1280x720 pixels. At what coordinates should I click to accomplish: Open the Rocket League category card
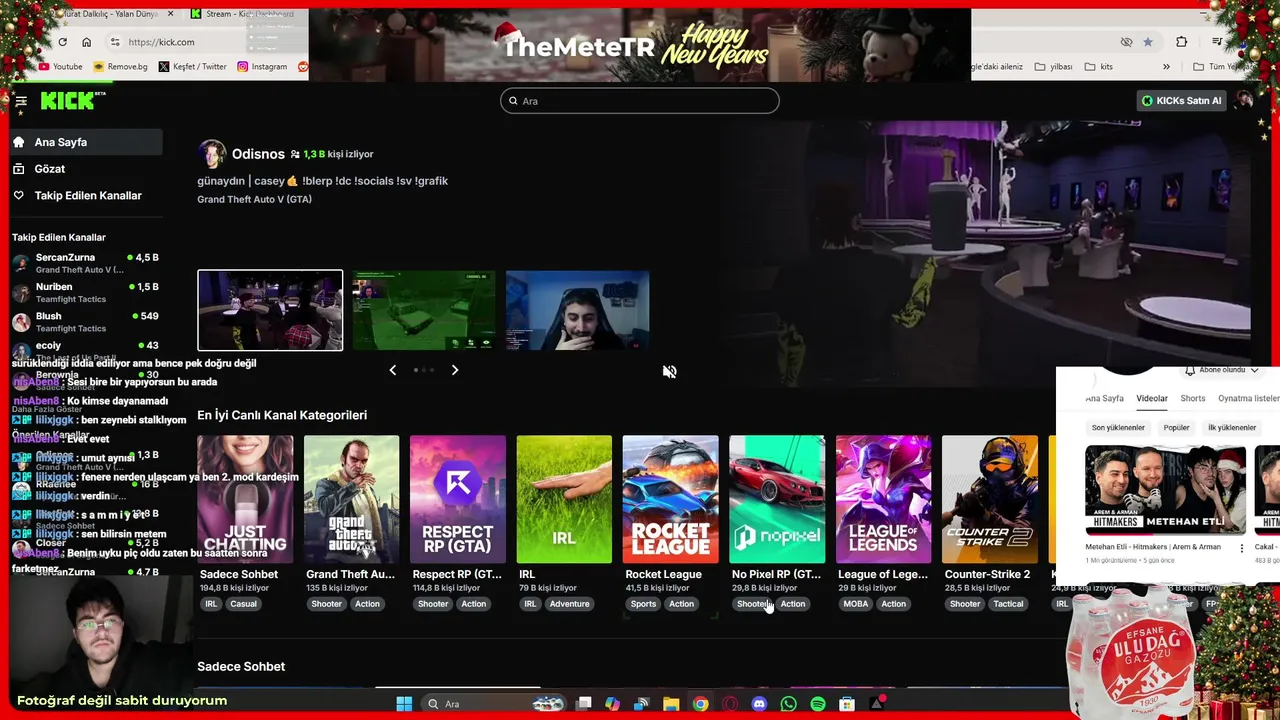[670, 499]
